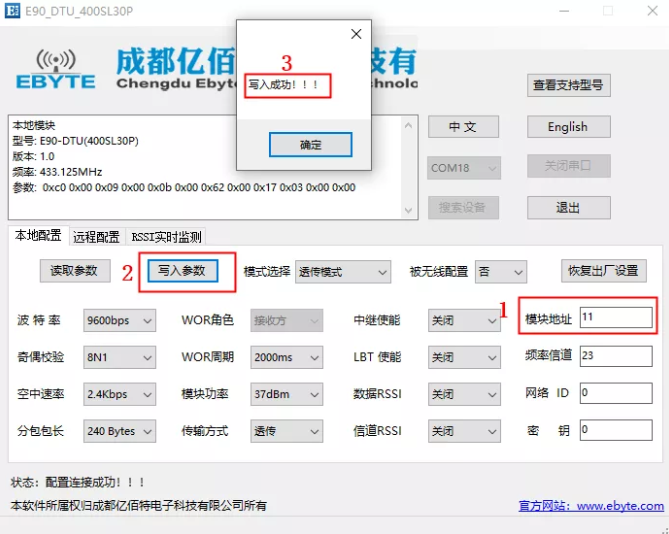Switch to the 远程配置 tab
This screenshot has width=669, height=534.
[96, 237]
